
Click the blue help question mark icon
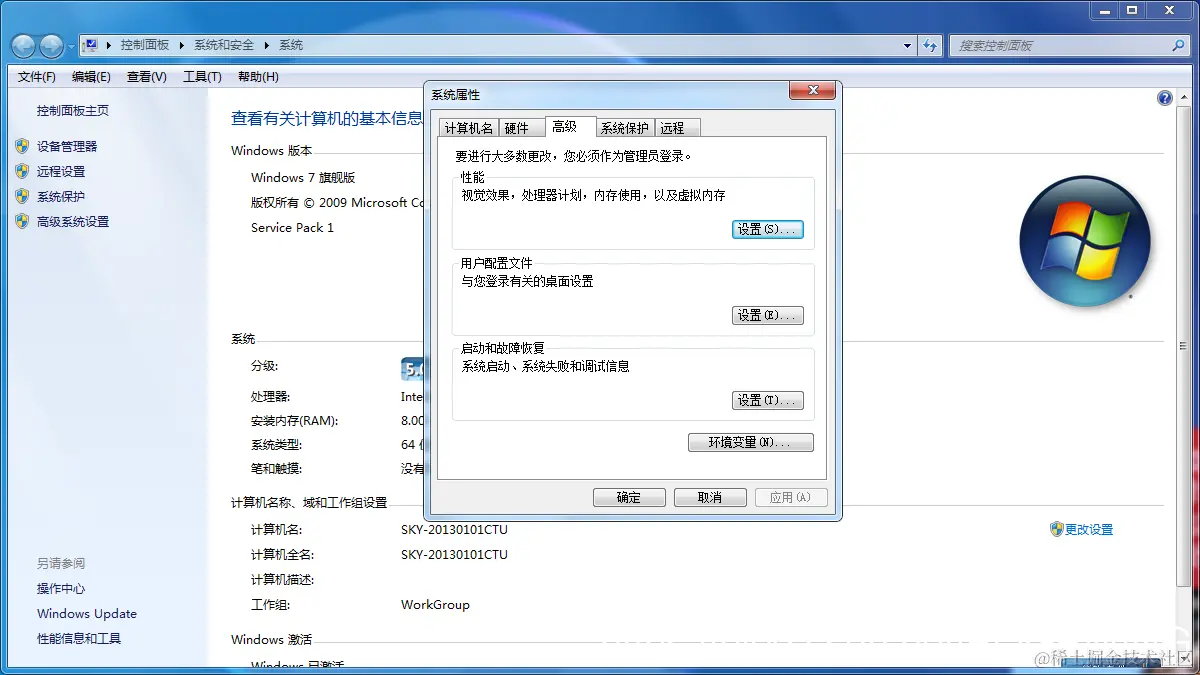pos(1165,98)
